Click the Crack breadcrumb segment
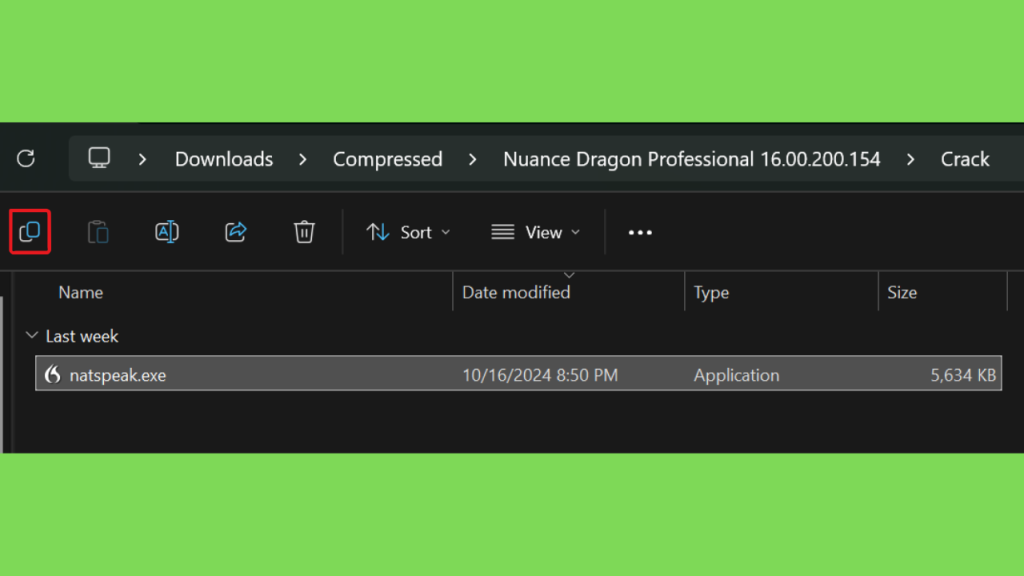Screen dimensions: 1024x576 click(x=965, y=159)
